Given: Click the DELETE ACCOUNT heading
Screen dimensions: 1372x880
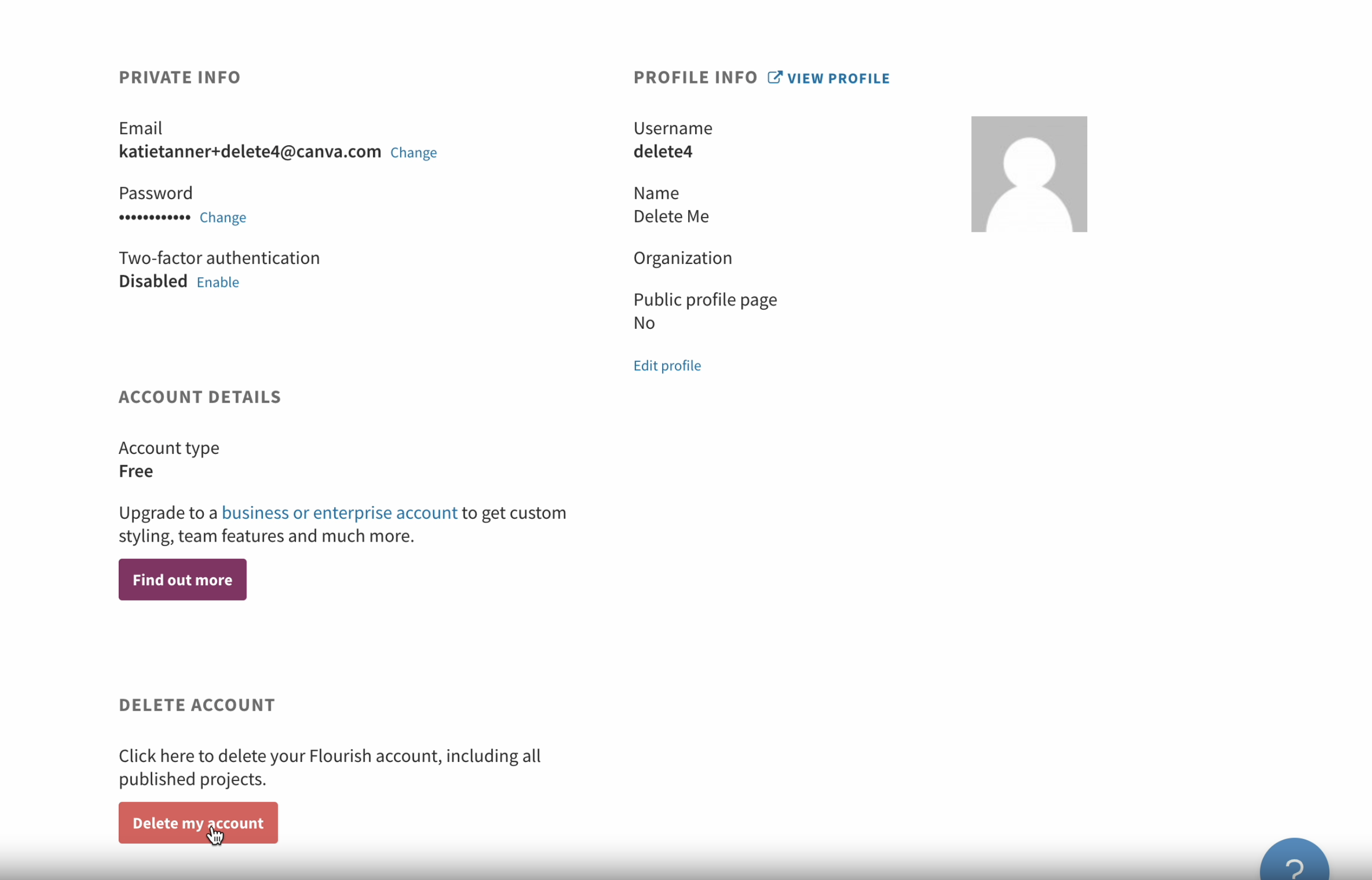Looking at the screenshot, I should point(196,704).
